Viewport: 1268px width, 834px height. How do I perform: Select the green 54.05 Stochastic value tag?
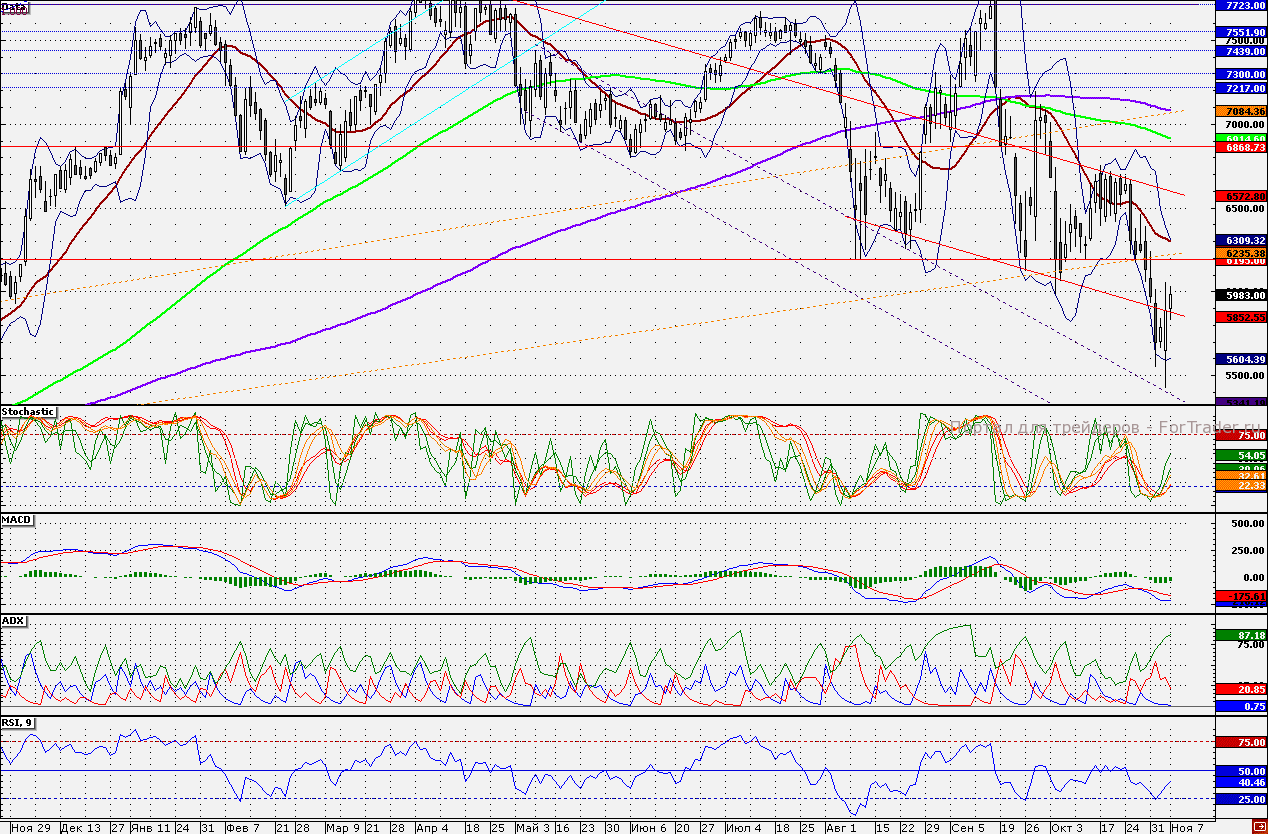1240,455
